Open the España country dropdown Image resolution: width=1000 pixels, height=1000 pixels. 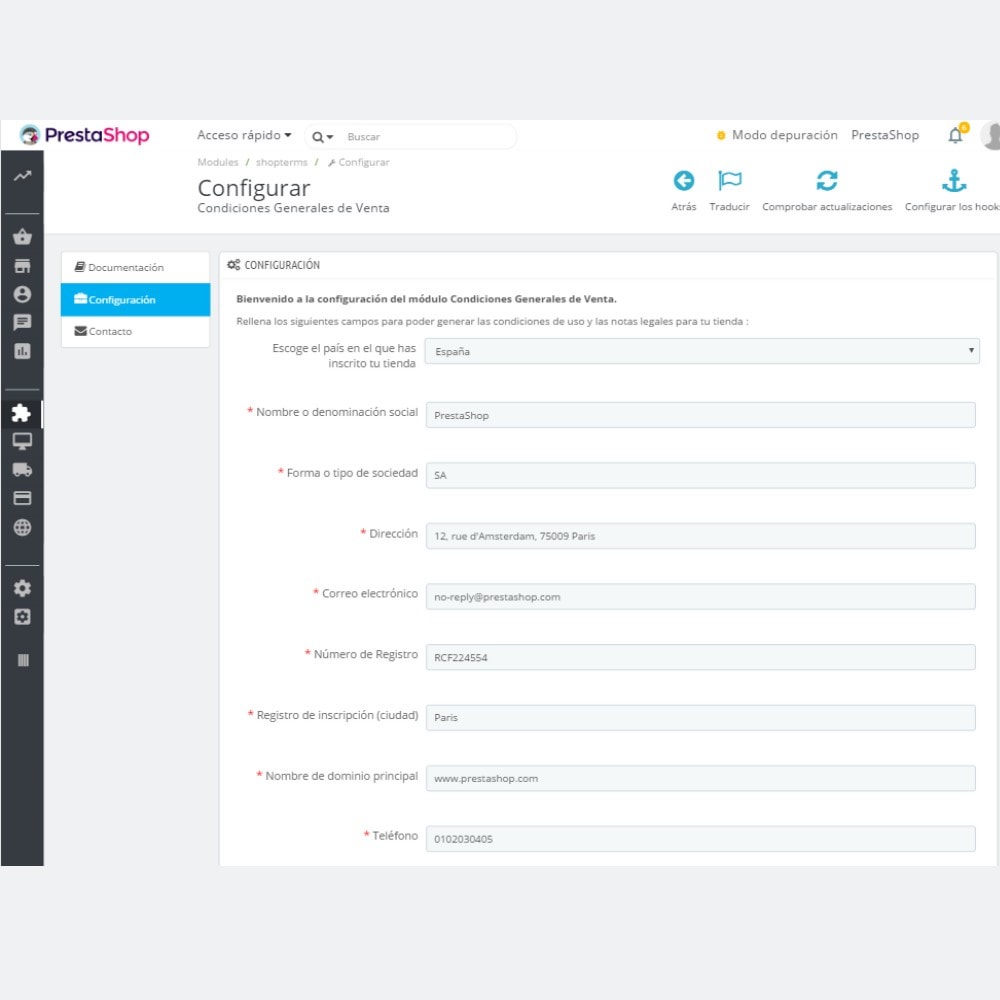pos(702,351)
